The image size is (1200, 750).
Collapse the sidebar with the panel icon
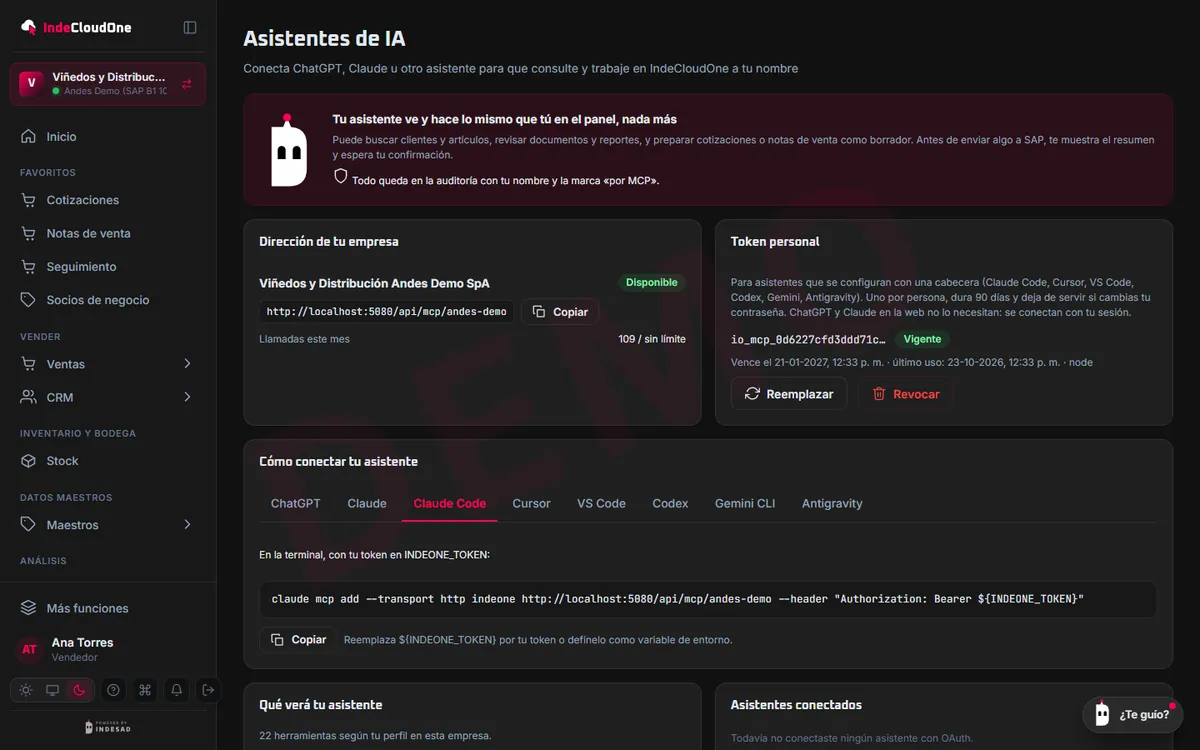click(190, 27)
